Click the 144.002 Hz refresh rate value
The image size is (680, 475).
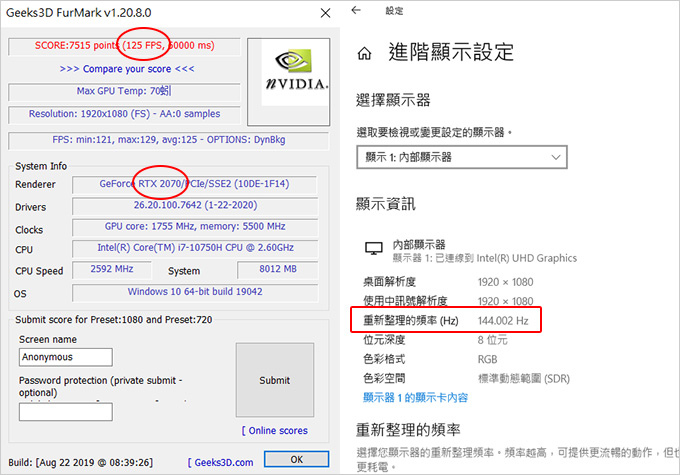click(x=503, y=321)
